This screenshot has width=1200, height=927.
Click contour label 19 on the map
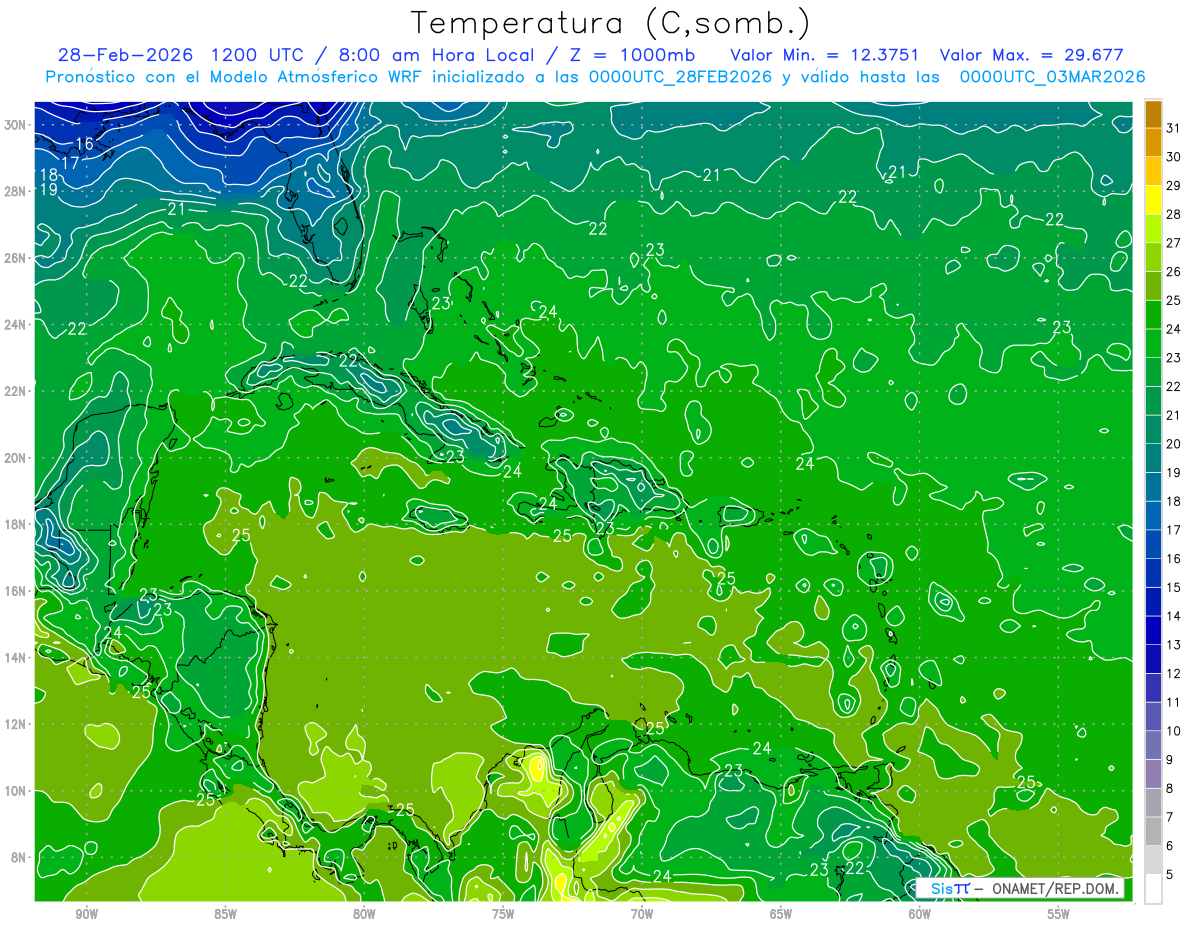tap(48, 189)
